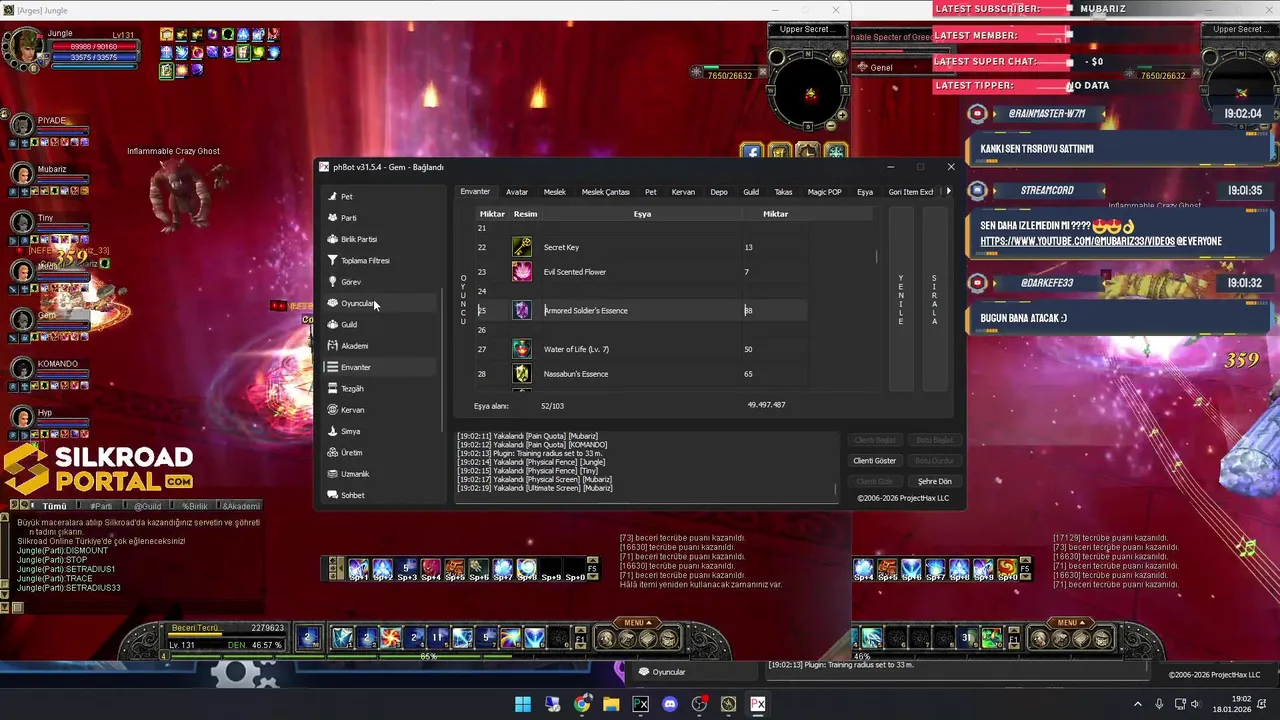Image resolution: width=1280 pixels, height=720 pixels.
Task: Switch to the Meslek tab
Action: [555, 192]
